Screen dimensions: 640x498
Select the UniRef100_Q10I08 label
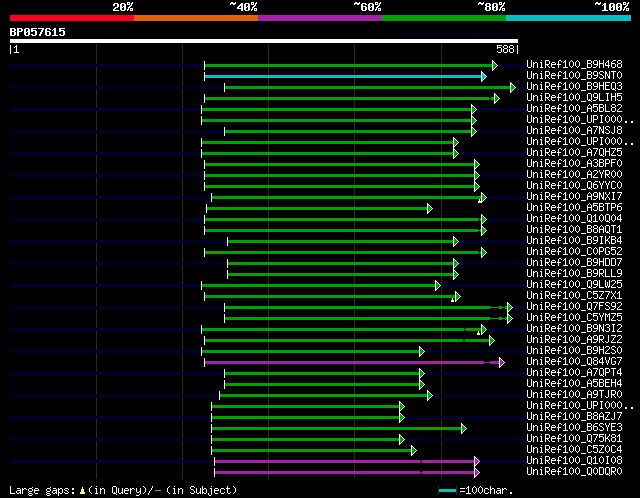(574, 461)
